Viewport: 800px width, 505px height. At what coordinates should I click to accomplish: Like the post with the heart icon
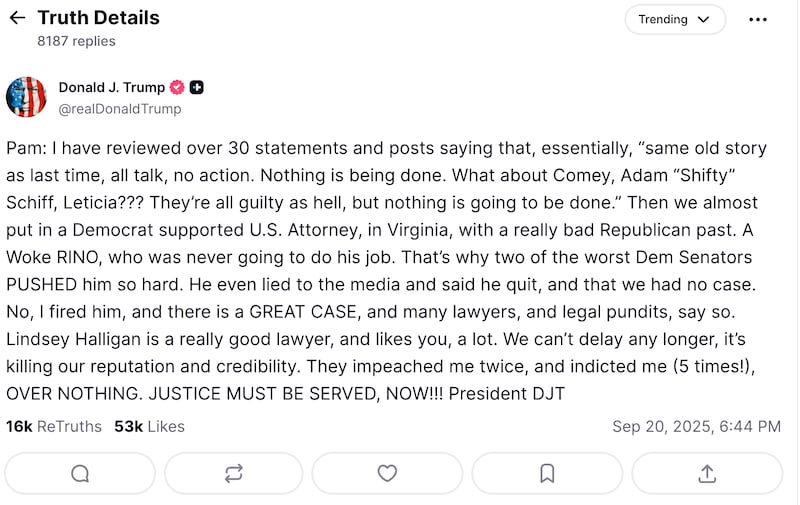[x=387, y=473]
